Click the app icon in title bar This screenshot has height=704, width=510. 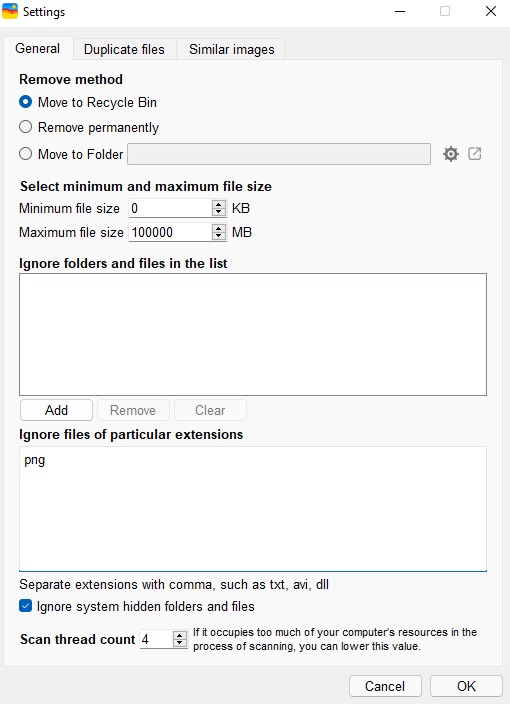[10, 11]
